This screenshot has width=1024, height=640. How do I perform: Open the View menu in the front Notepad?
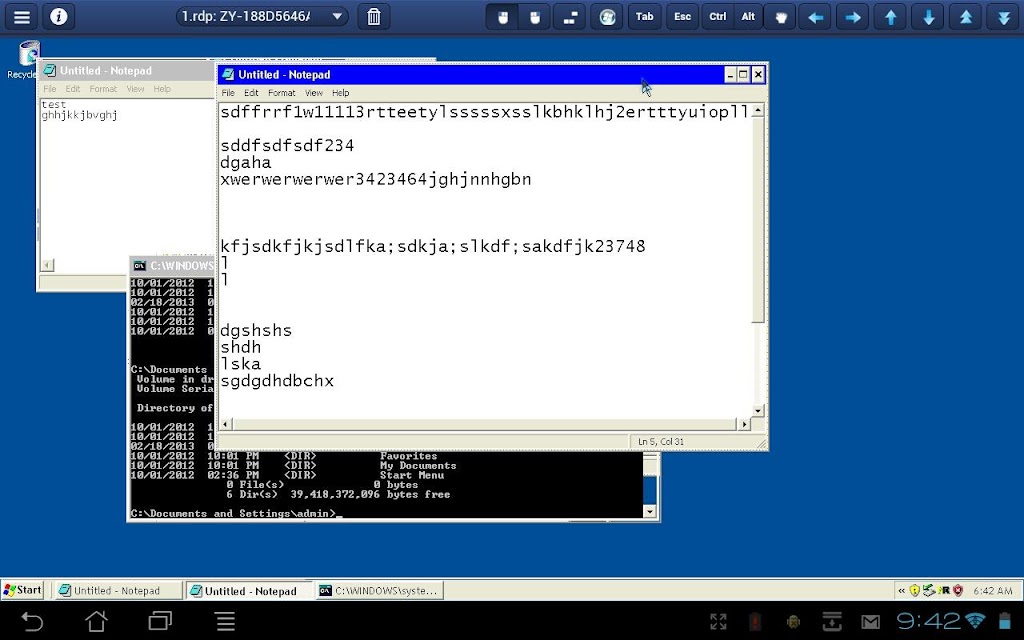(x=313, y=93)
